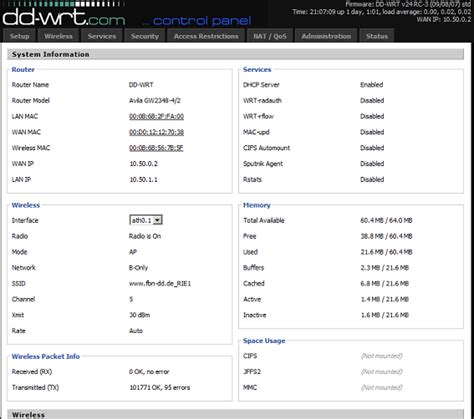Switch to the Status tab

(x=377, y=36)
